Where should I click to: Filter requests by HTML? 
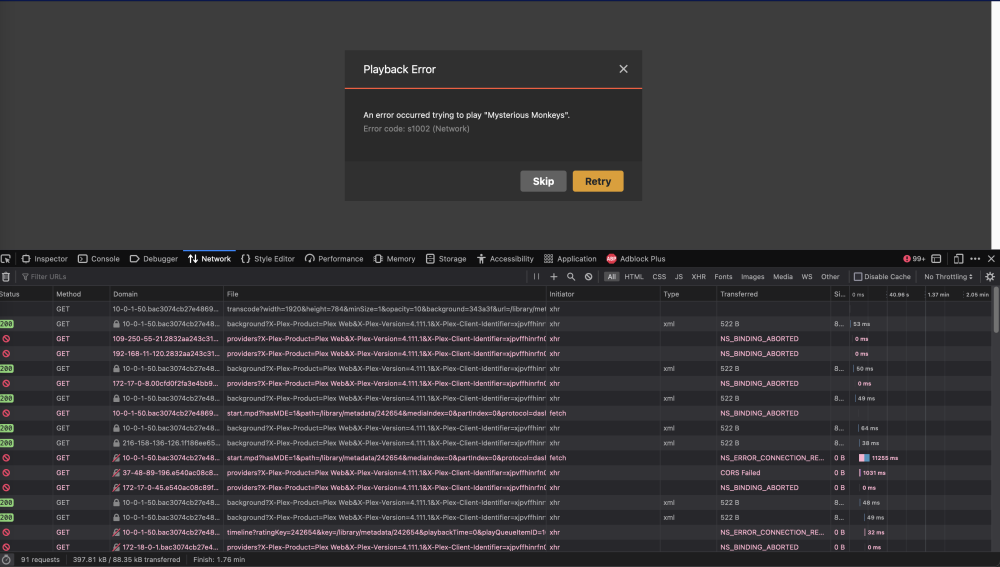pyautogui.click(x=634, y=277)
